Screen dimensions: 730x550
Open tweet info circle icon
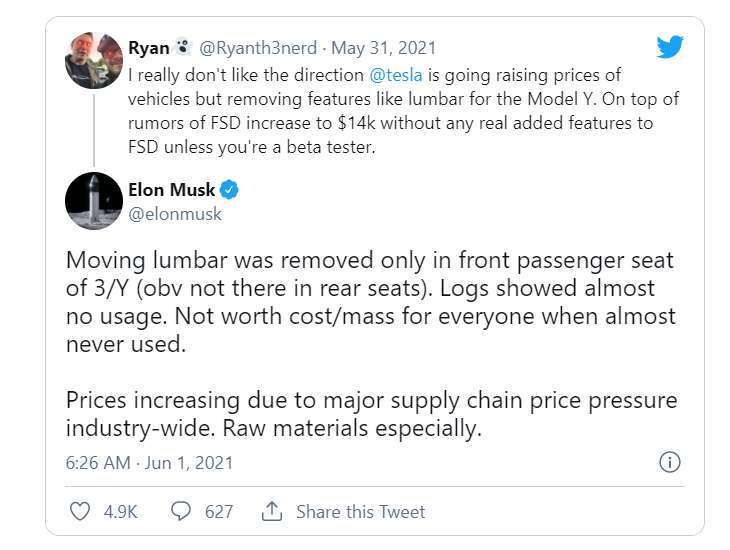coord(669,462)
